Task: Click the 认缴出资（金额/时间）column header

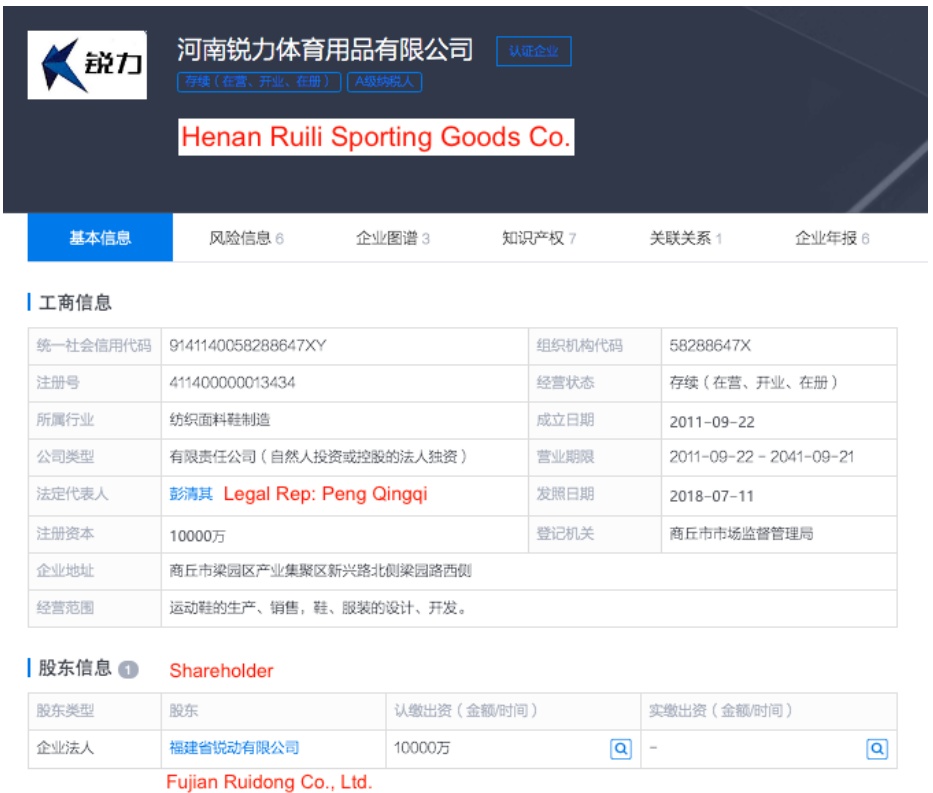Action: pyautogui.click(x=466, y=711)
